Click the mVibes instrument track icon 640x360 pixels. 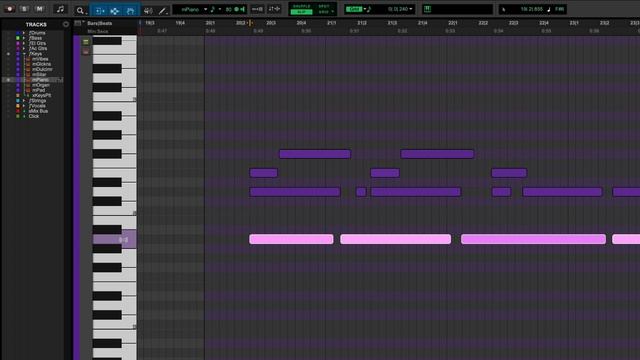pos(28,59)
